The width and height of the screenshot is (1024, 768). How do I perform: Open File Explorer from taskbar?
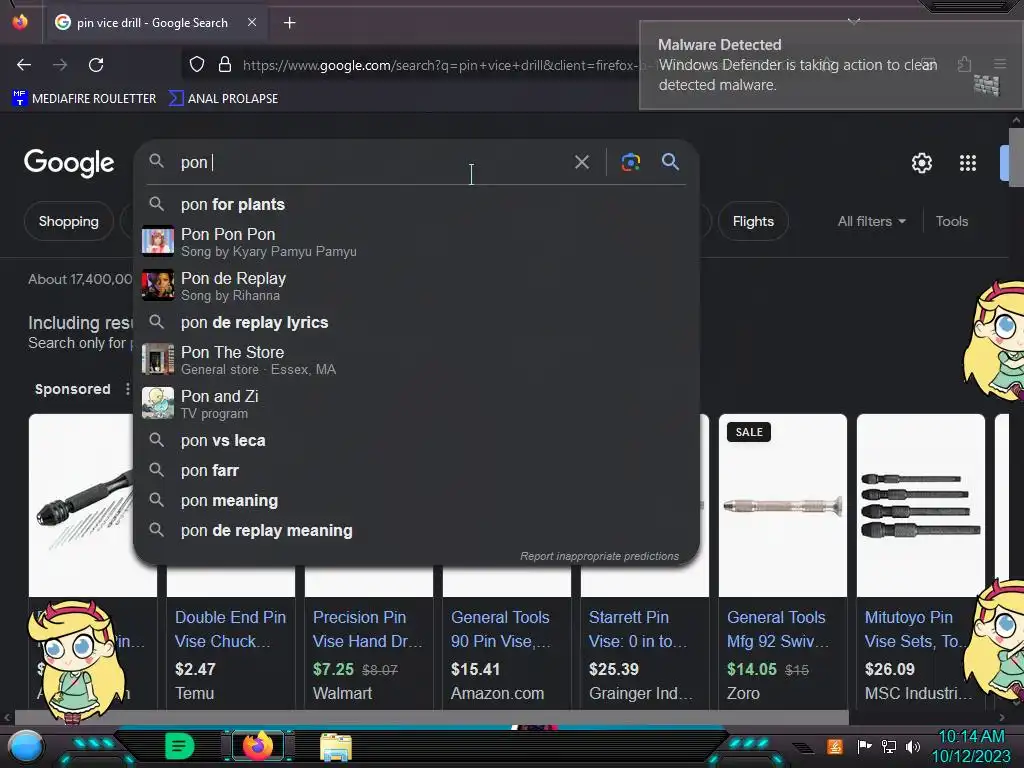point(336,747)
